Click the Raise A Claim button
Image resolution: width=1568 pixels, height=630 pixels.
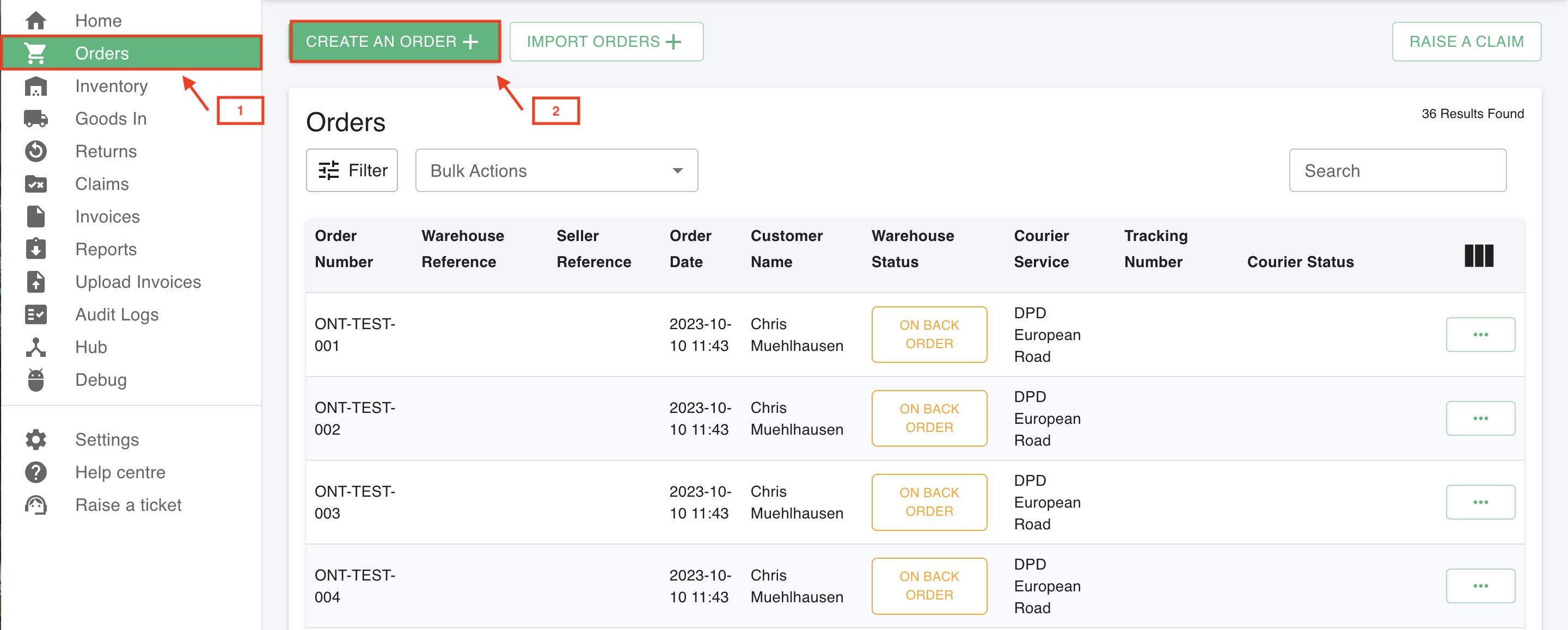1466,42
